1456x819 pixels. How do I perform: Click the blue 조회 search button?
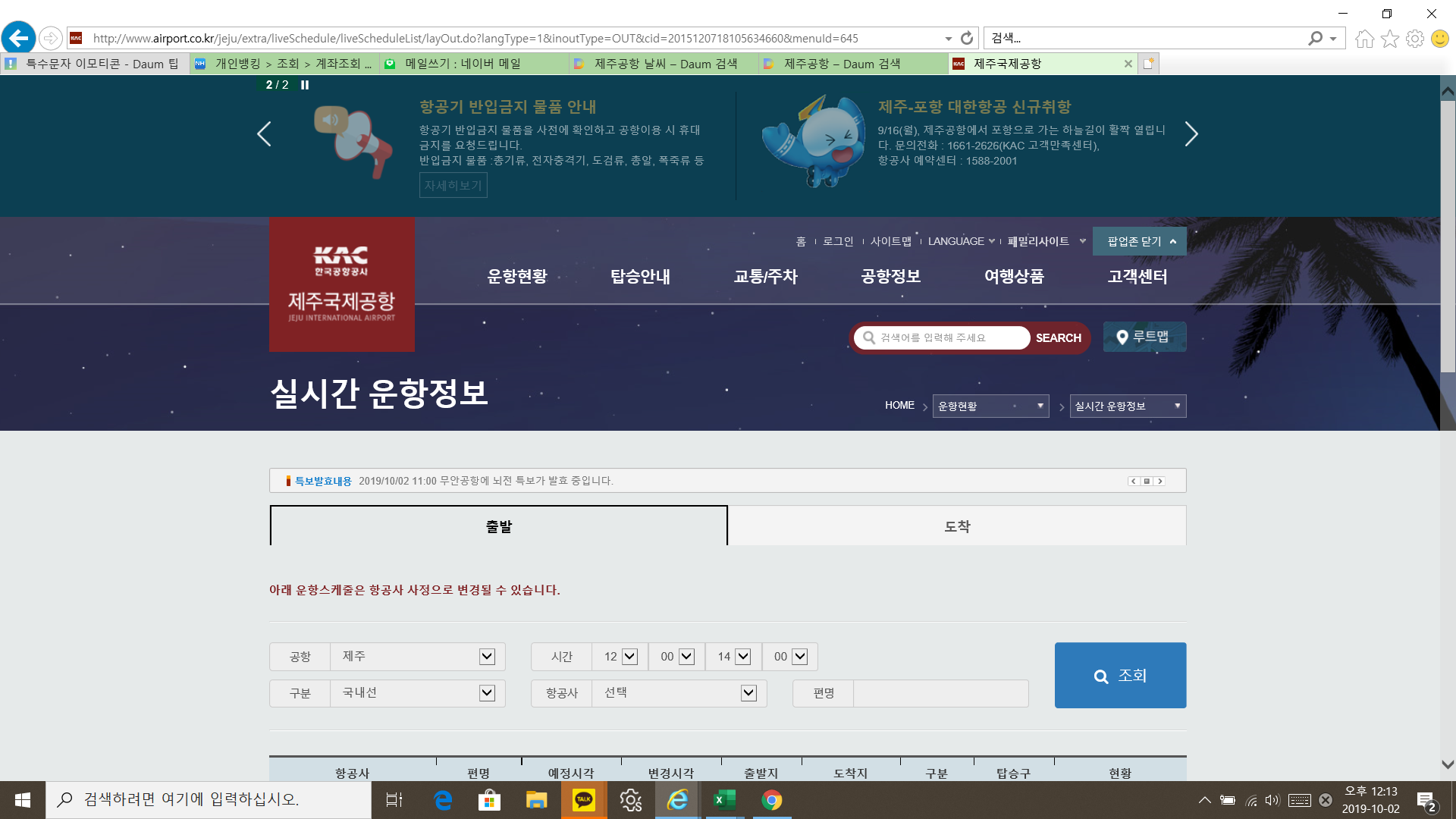[1120, 675]
